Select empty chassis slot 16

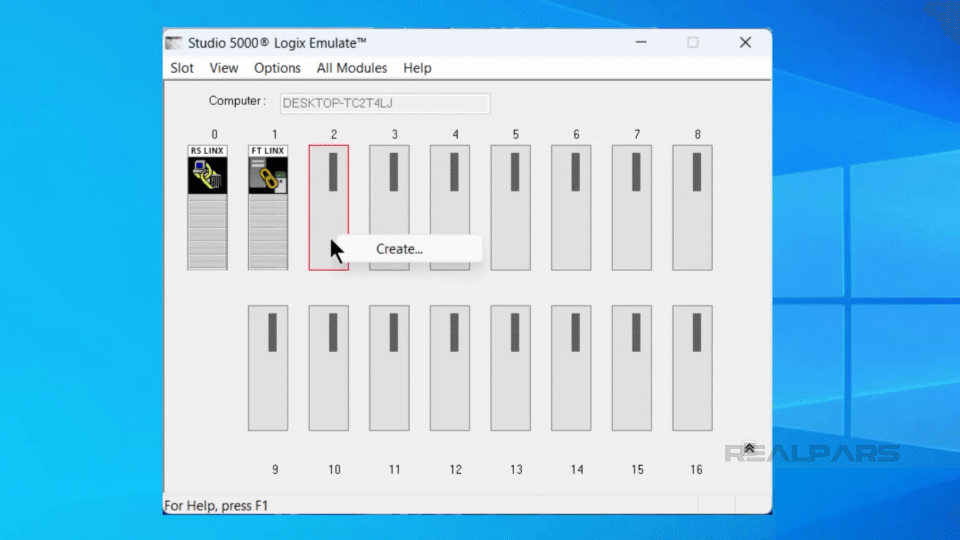coord(692,368)
